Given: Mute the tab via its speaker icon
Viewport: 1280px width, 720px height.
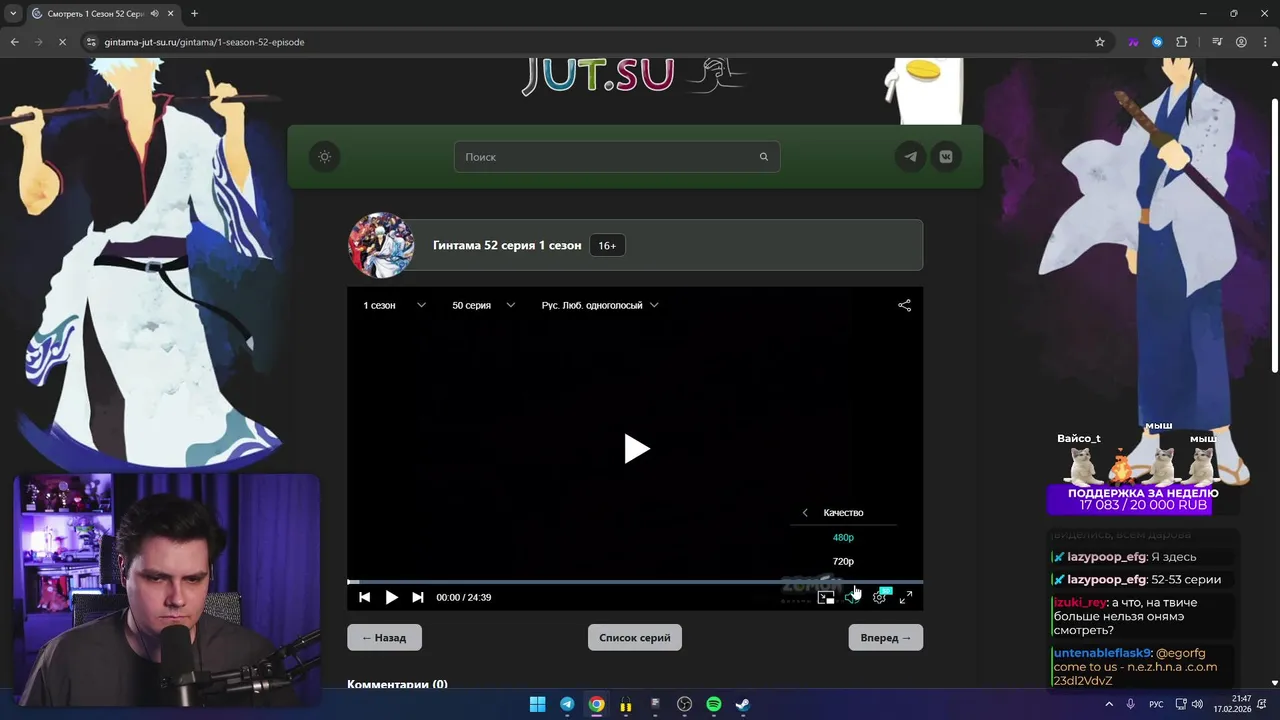Looking at the screenshot, I should pyautogui.click(x=155, y=14).
